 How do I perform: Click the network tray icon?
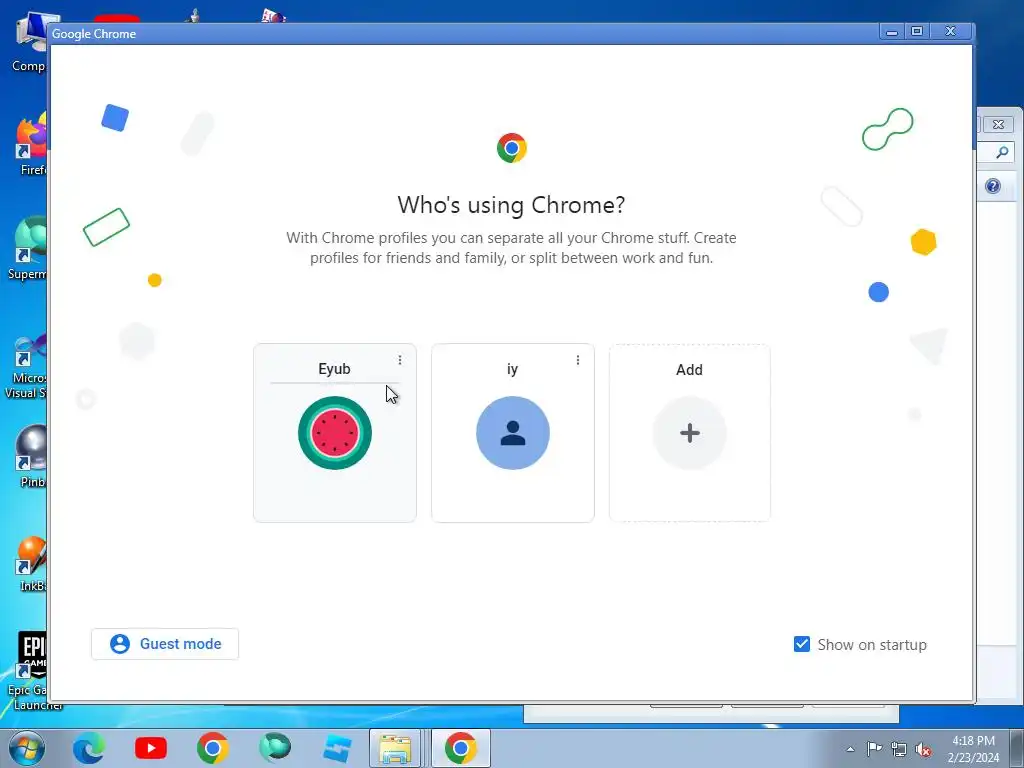click(x=899, y=749)
